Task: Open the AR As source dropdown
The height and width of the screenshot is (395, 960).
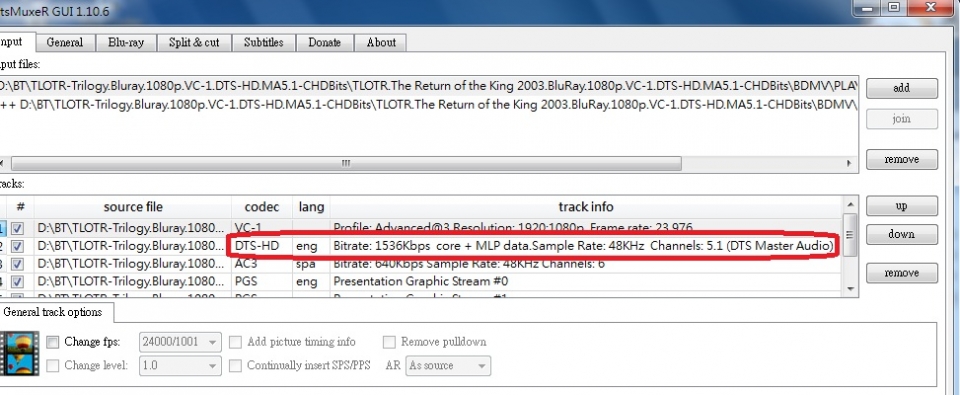Action: click(448, 366)
